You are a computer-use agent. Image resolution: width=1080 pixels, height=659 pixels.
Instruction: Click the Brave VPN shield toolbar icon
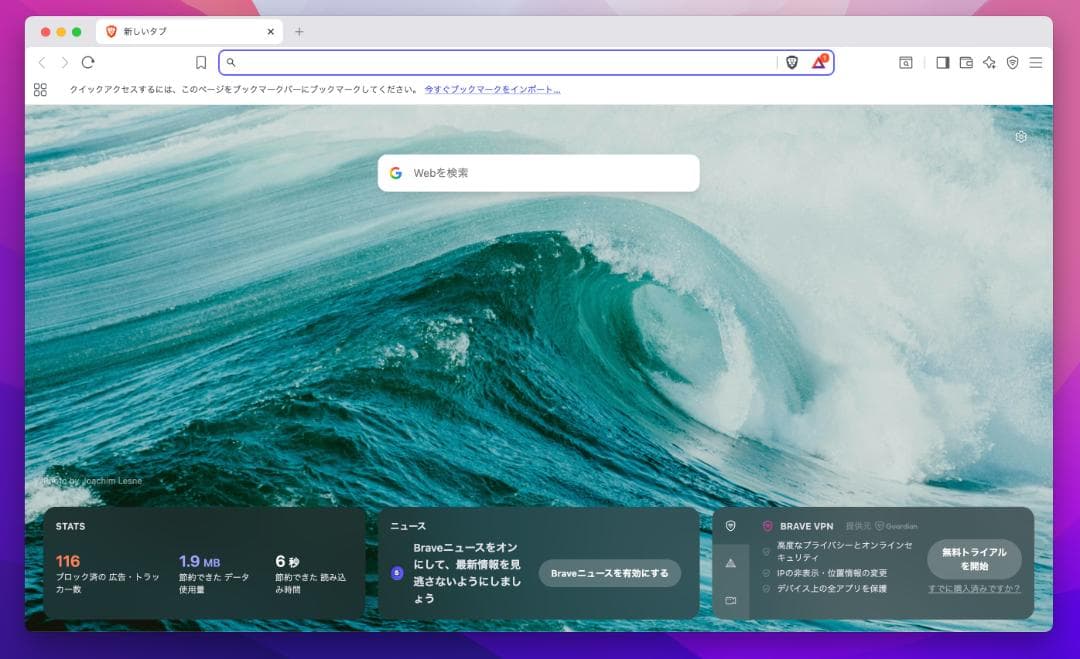click(1012, 62)
